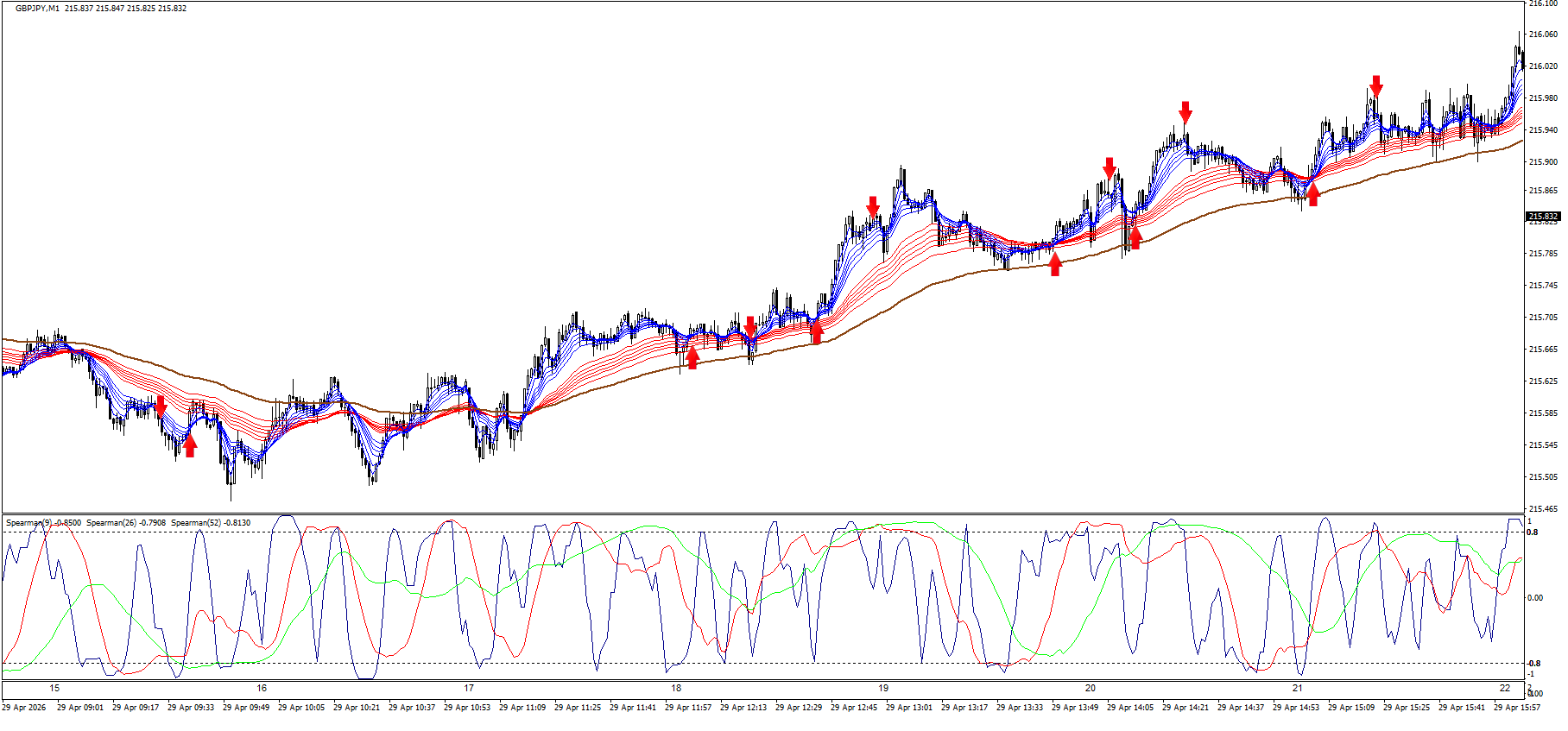Click red down arrow above the 14:21 price peak
This screenshot has height=731, width=1568.
(1185, 111)
